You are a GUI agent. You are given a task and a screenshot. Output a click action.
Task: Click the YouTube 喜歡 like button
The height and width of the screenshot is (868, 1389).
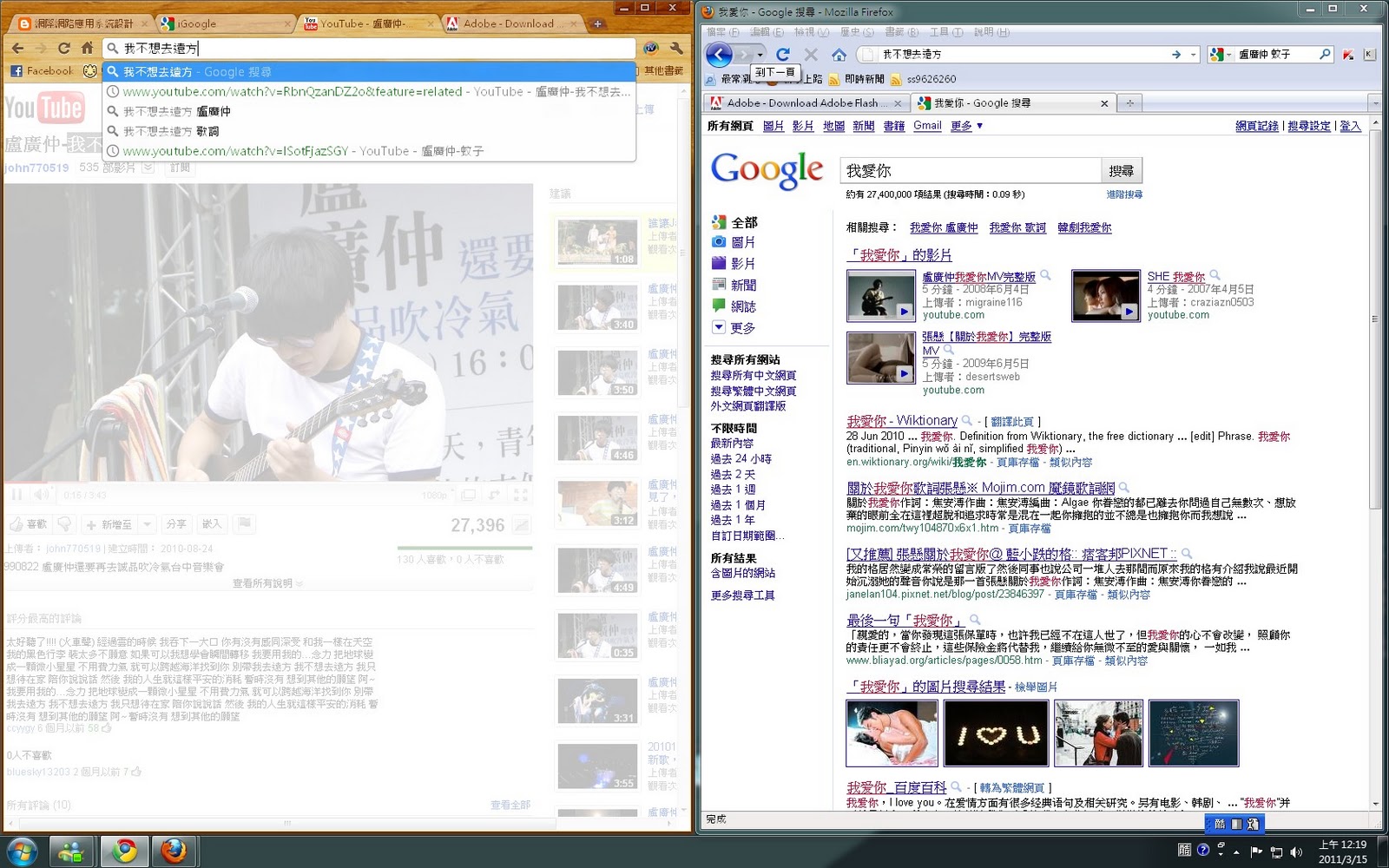pos(28,524)
